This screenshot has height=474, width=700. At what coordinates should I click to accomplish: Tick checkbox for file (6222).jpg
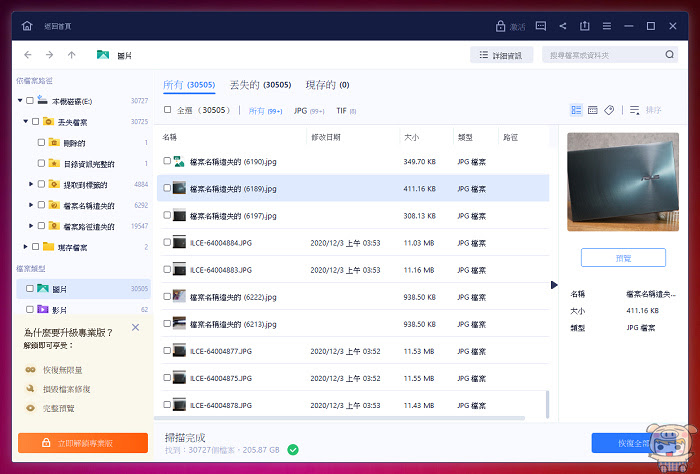click(x=167, y=296)
